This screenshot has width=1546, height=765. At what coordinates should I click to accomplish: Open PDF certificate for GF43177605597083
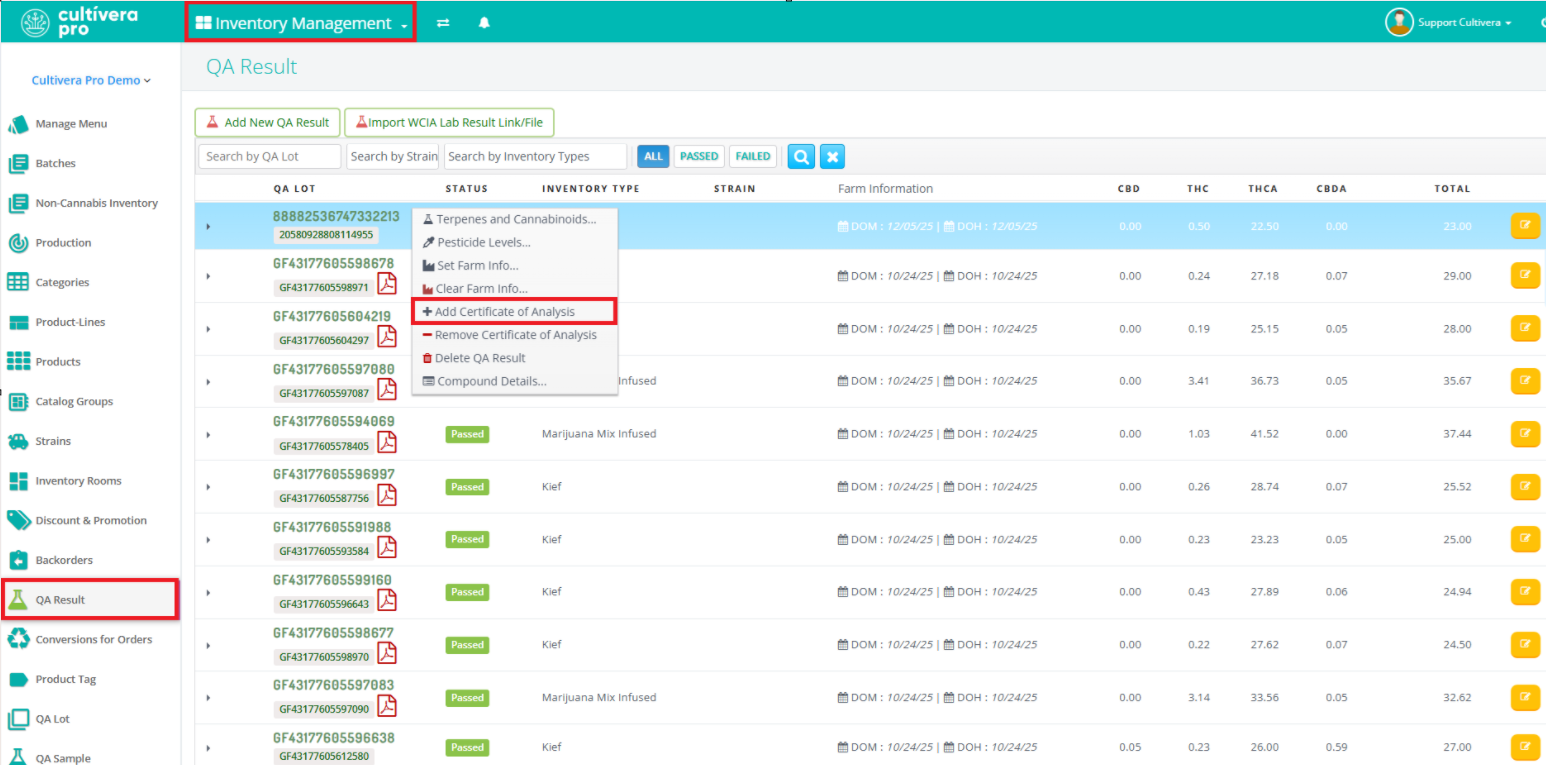[386, 706]
